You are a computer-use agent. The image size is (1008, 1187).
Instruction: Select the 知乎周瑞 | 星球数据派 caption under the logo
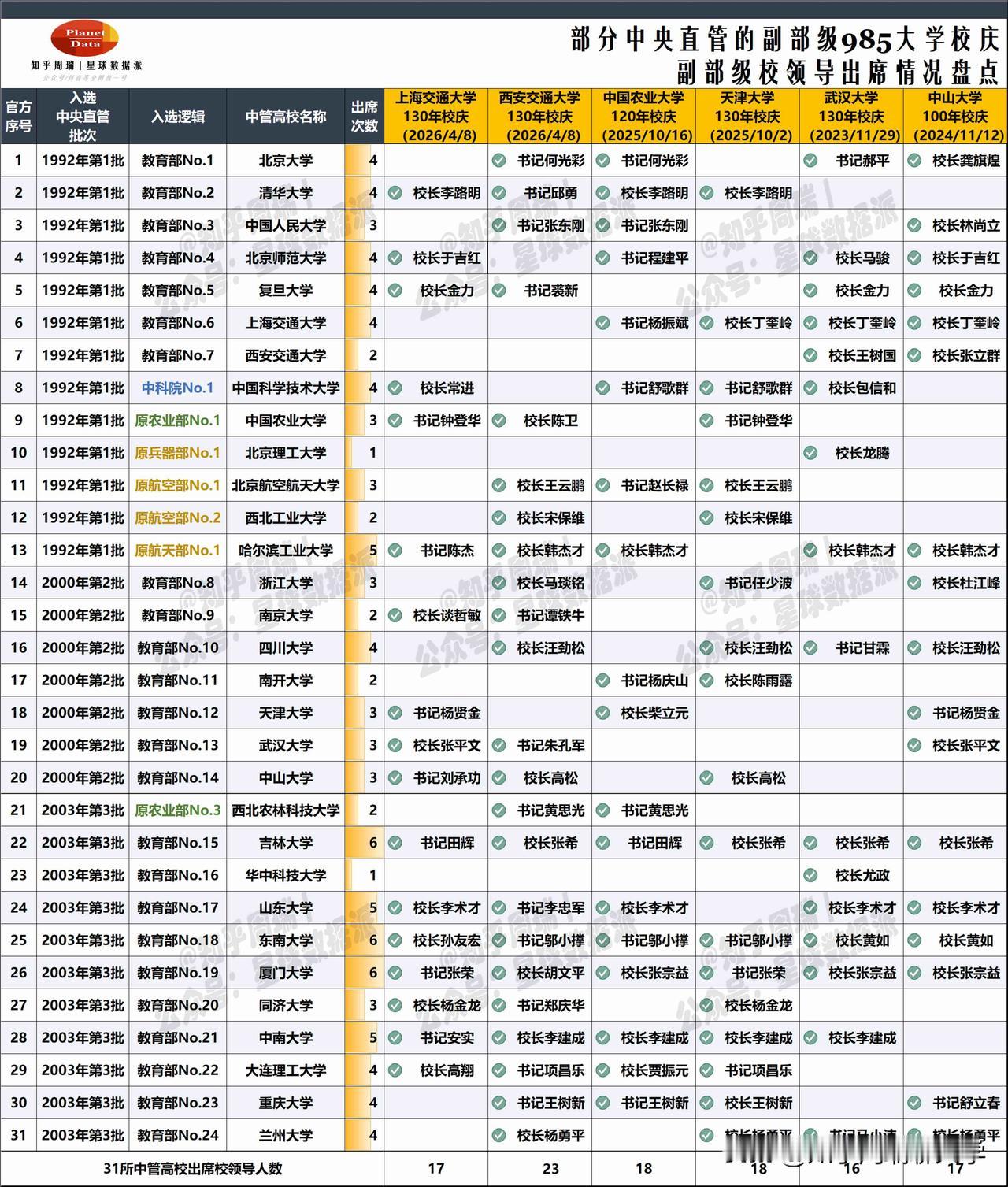tap(87, 65)
